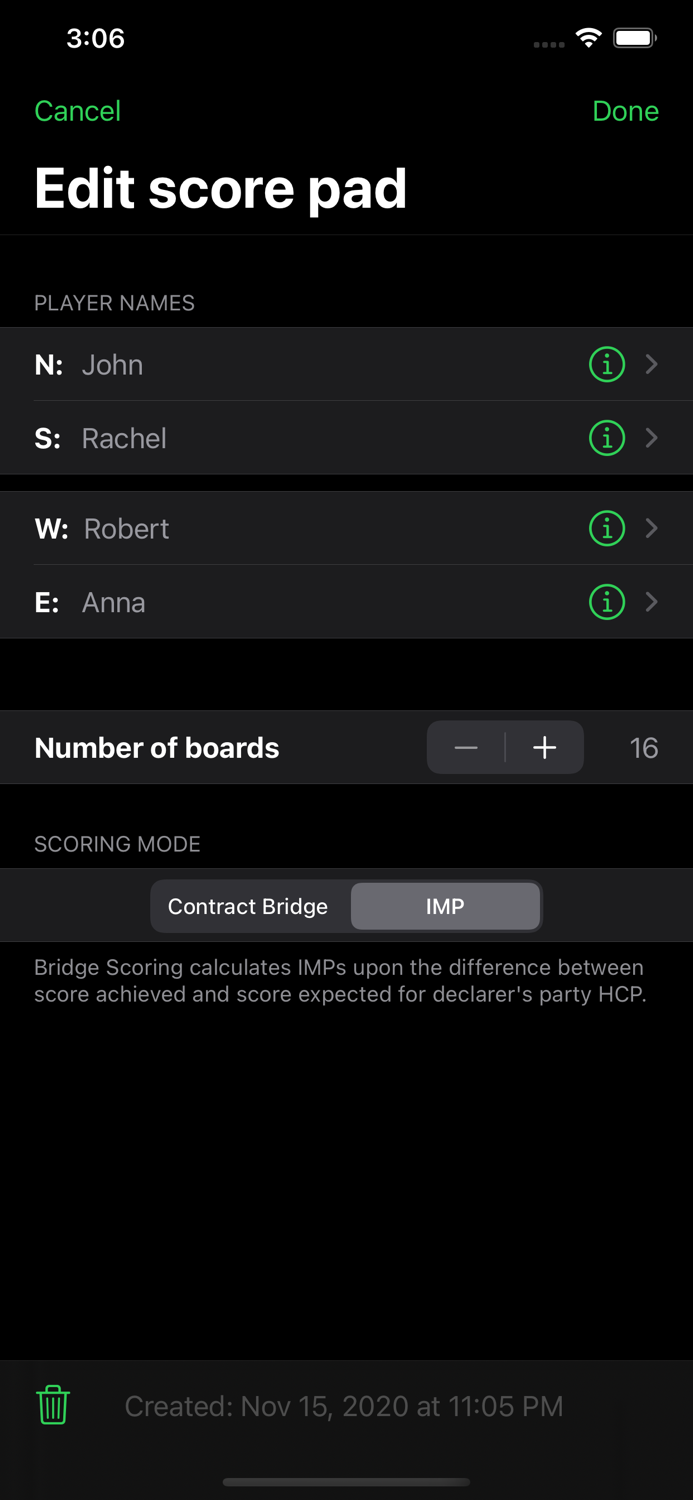Tap Done to save changes
This screenshot has width=693, height=1500.
pyautogui.click(x=625, y=111)
